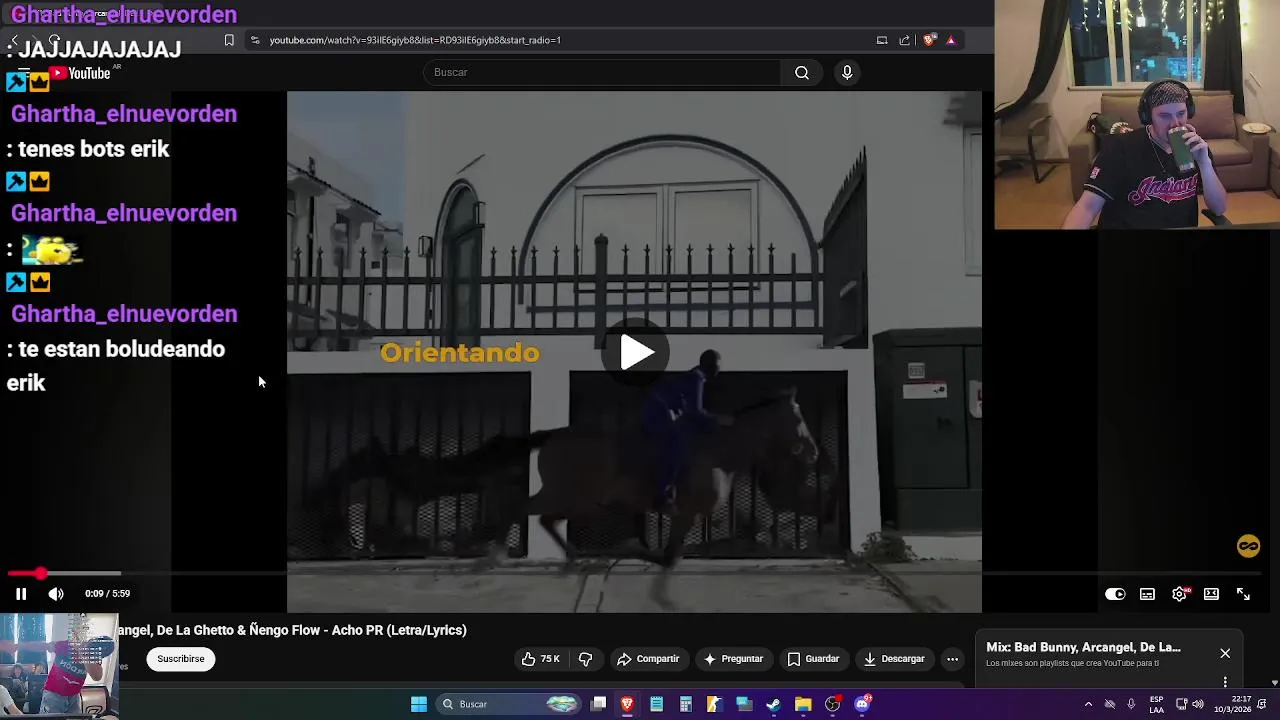Switch to theater mode
The image size is (1280, 720).
tap(1211, 594)
